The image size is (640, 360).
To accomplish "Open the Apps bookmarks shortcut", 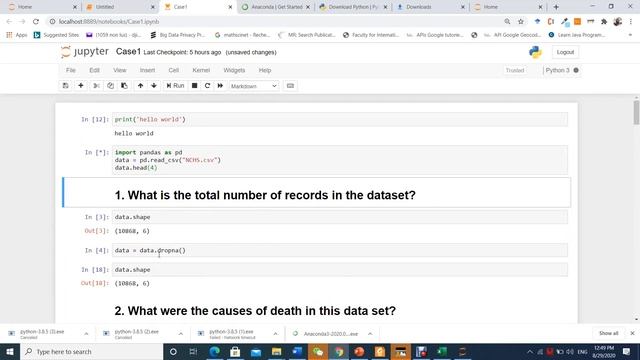I will coord(17,35).
